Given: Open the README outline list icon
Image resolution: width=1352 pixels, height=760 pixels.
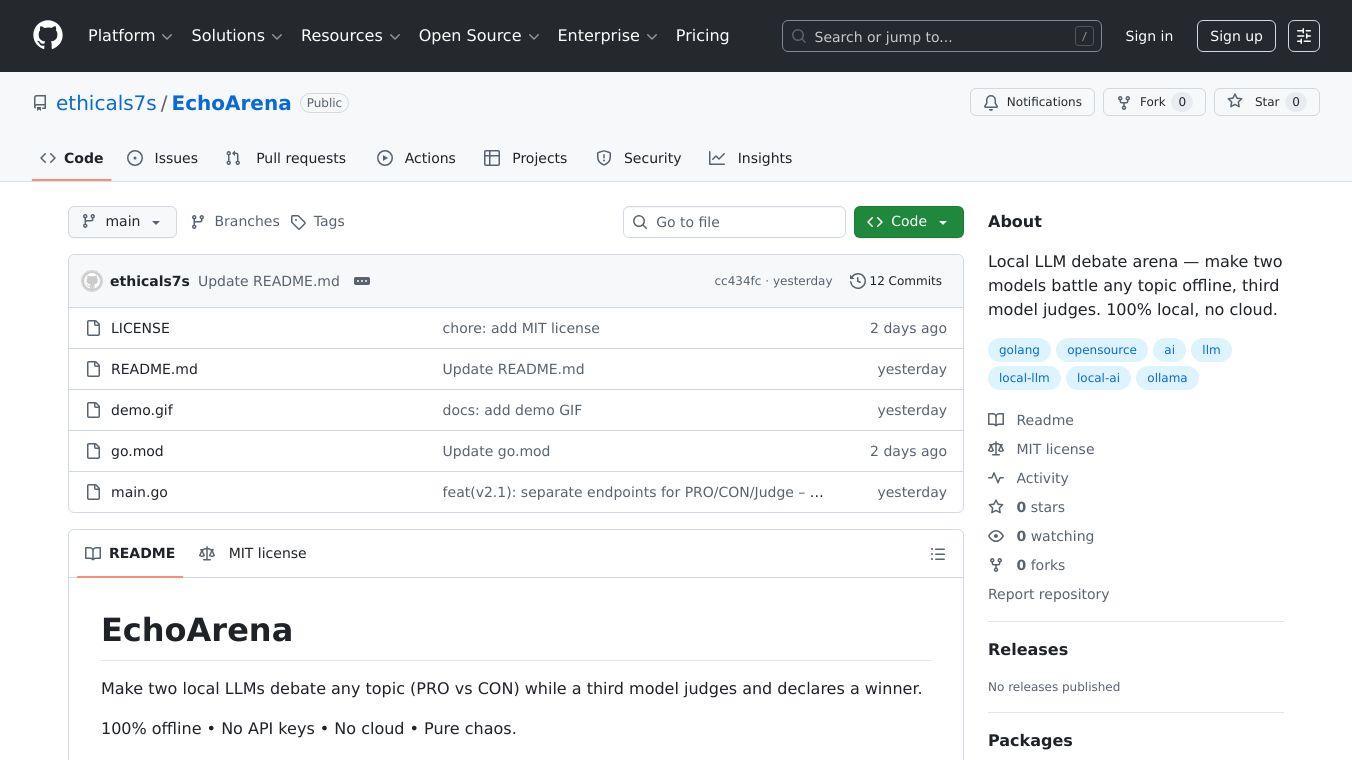Looking at the screenshot, I should pyautogui.click(x=937, y=554).
